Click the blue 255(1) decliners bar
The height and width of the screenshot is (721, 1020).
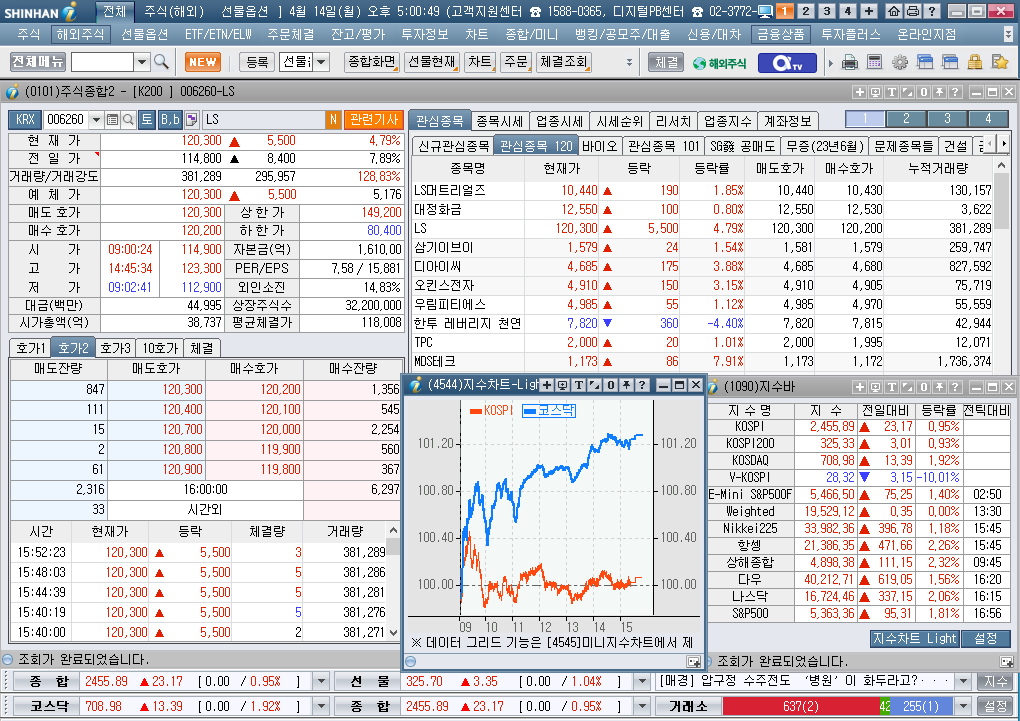pos(921,706)
